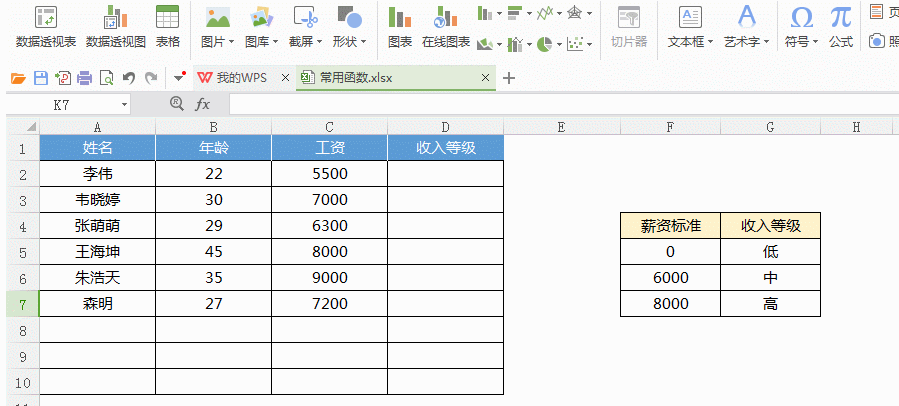Select cell D2 under 收入等级 column
Viewport: 899px width, 406px height.
445,173
